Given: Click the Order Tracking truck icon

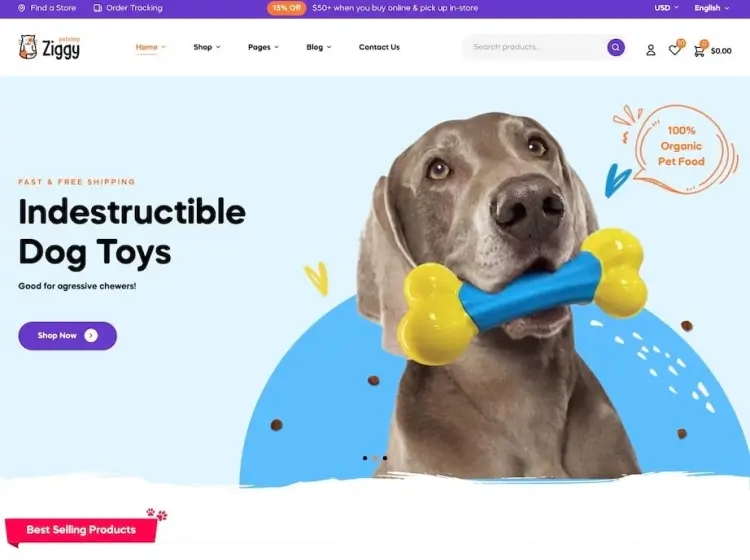Looking at the screenshot, I should [x=98, y=8].
